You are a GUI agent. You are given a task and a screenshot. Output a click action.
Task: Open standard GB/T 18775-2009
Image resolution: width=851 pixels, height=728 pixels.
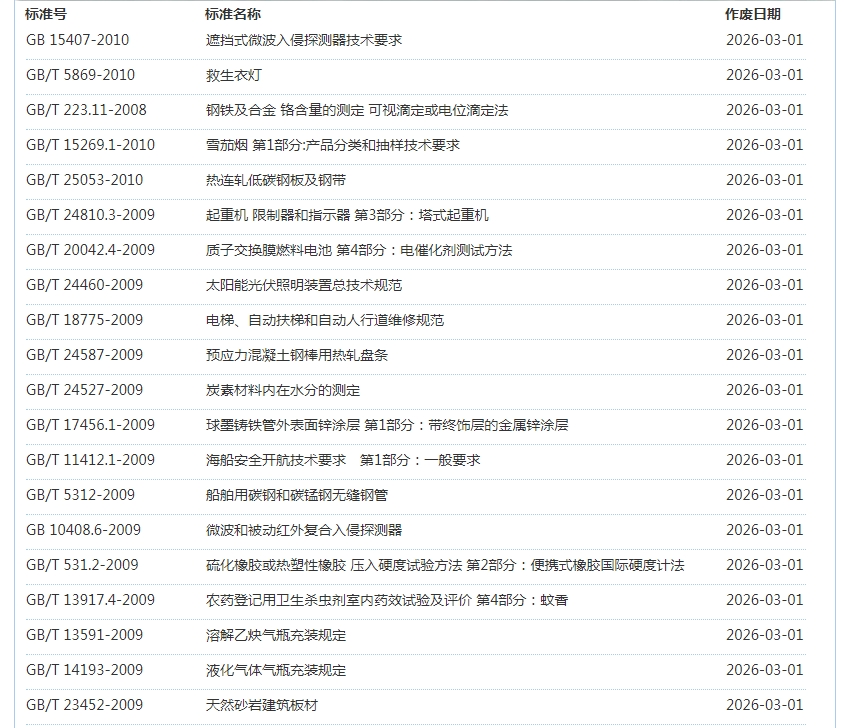tap(84, 320)
